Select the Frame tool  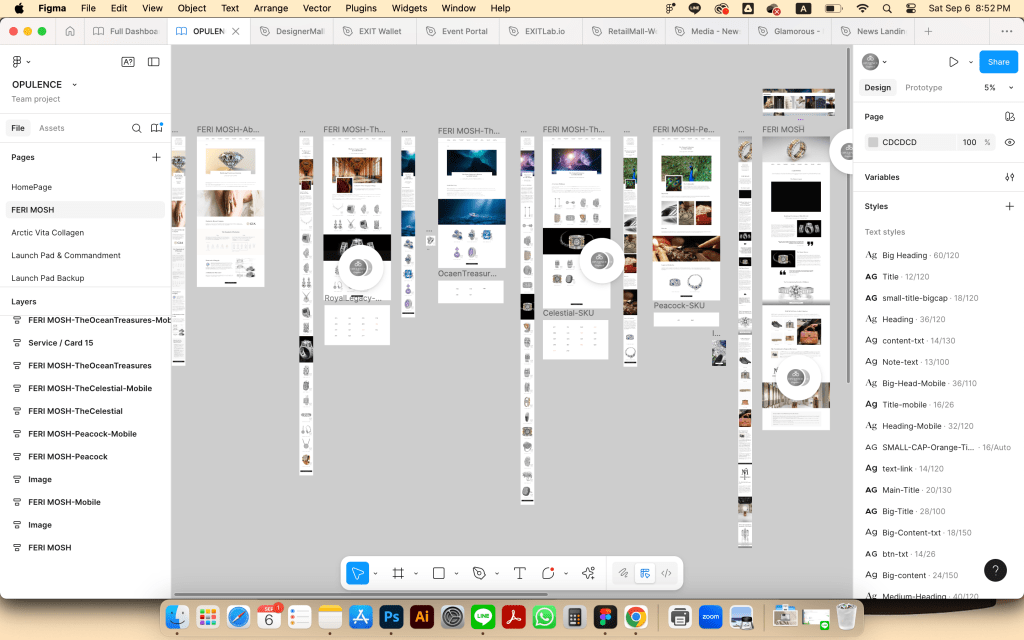[398, 573]
